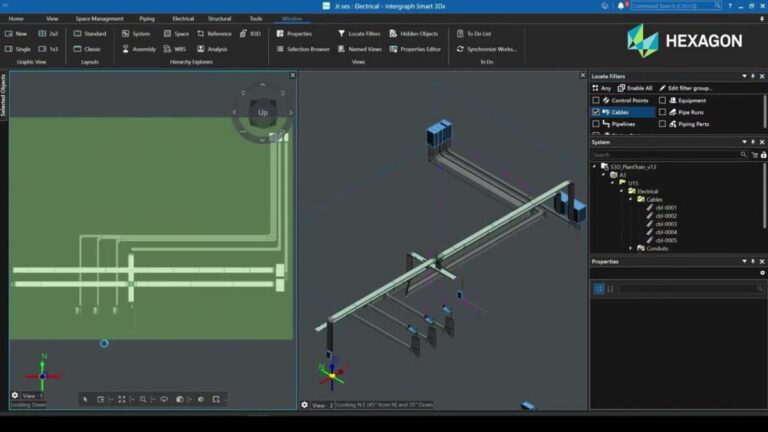Collapse the S3D_PlantTrain root node
This screenshot has width=768, height=432.
[x=595, y=167]
